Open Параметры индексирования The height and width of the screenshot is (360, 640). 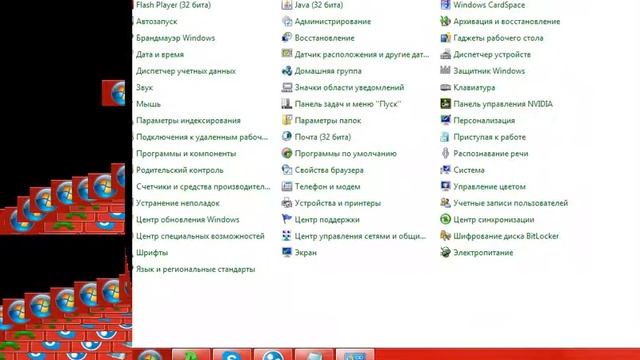[188, 120]
